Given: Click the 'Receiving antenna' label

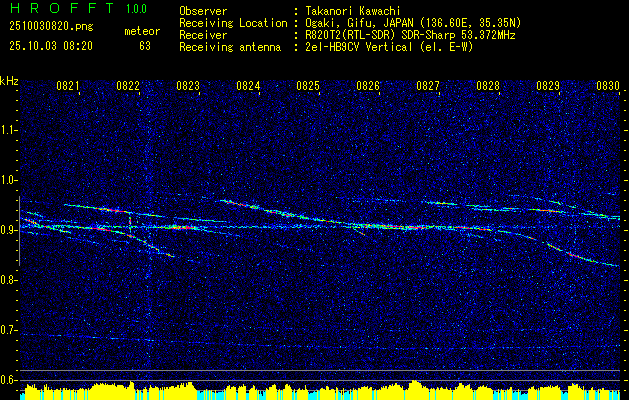Looking at the screenshot, I should point(230,47).
